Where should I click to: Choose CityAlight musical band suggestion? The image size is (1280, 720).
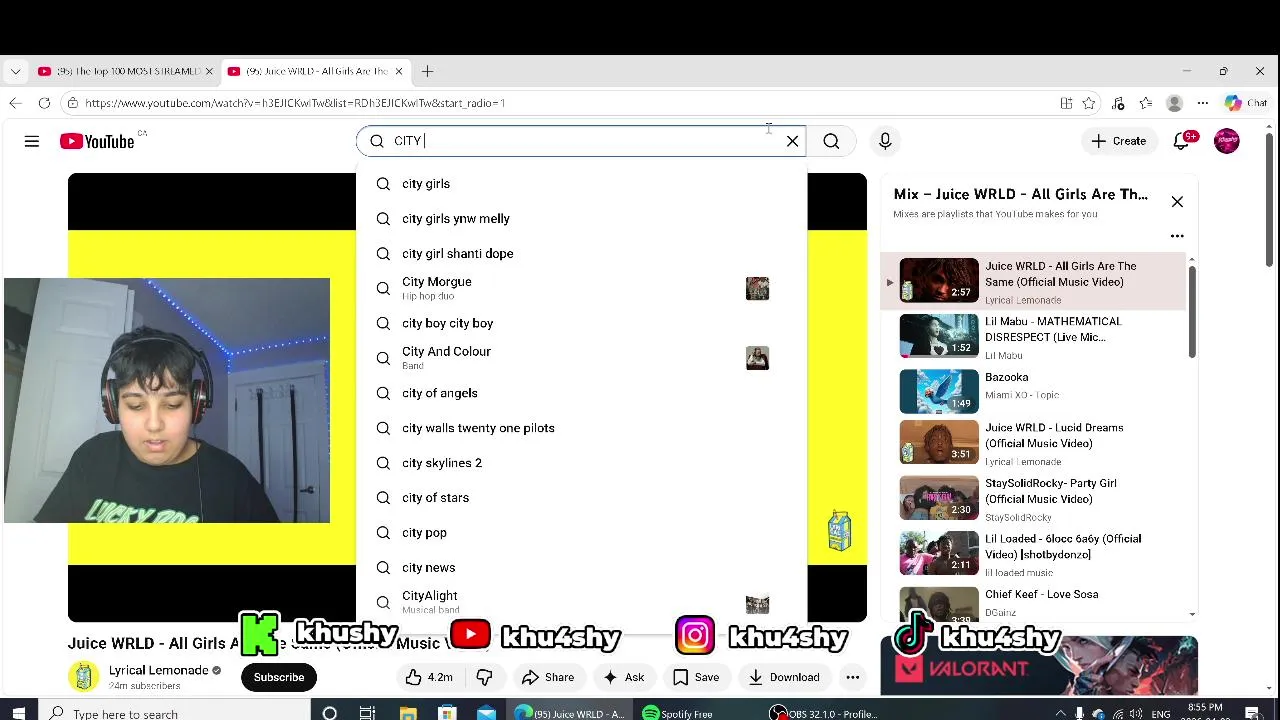(581, 602)
